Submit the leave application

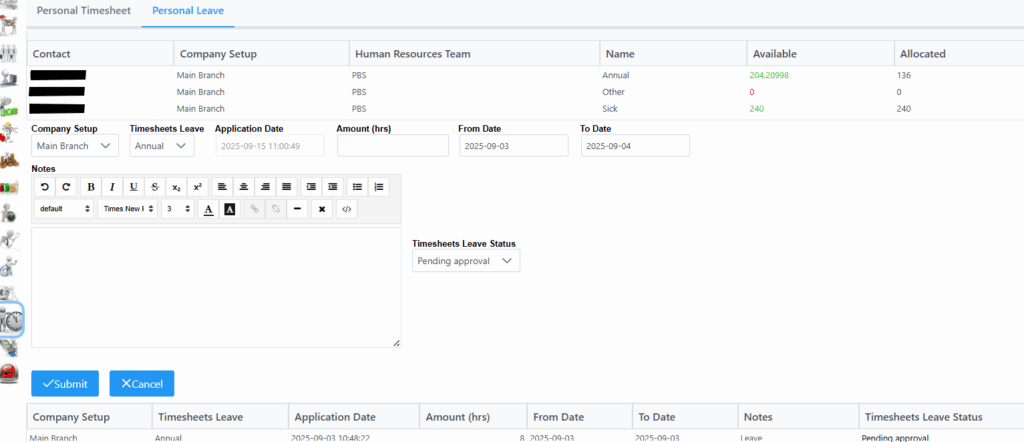pyautogui.click(x=65, y=383)
